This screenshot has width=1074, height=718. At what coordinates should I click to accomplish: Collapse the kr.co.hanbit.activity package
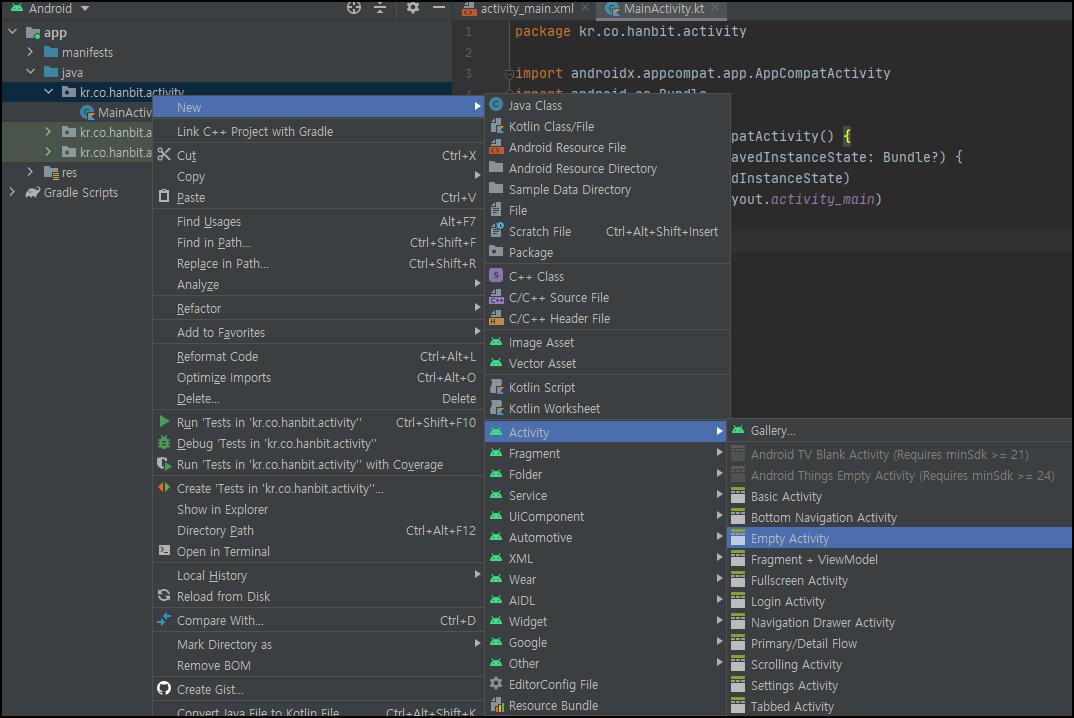49,92
